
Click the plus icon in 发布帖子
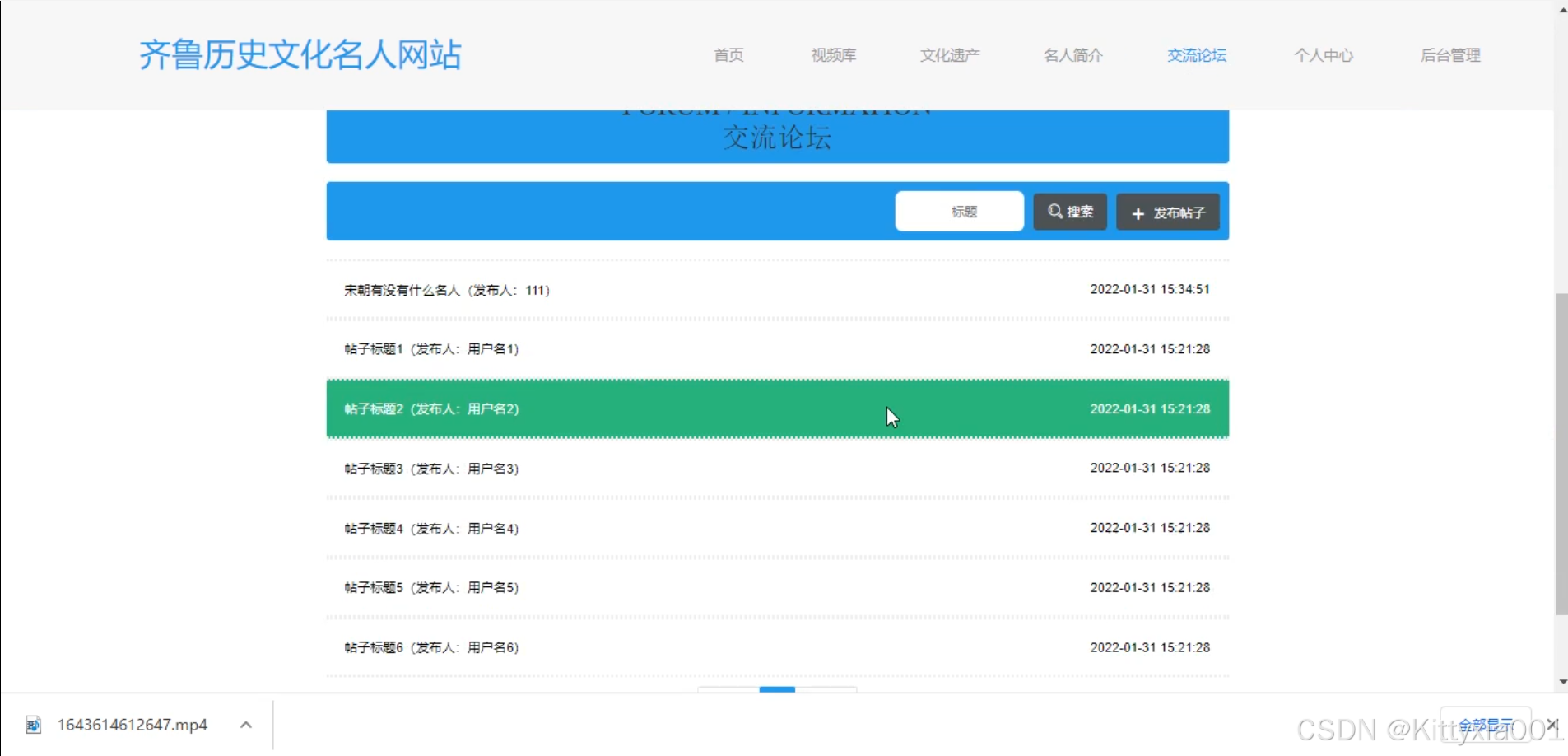pos(1138,213)
